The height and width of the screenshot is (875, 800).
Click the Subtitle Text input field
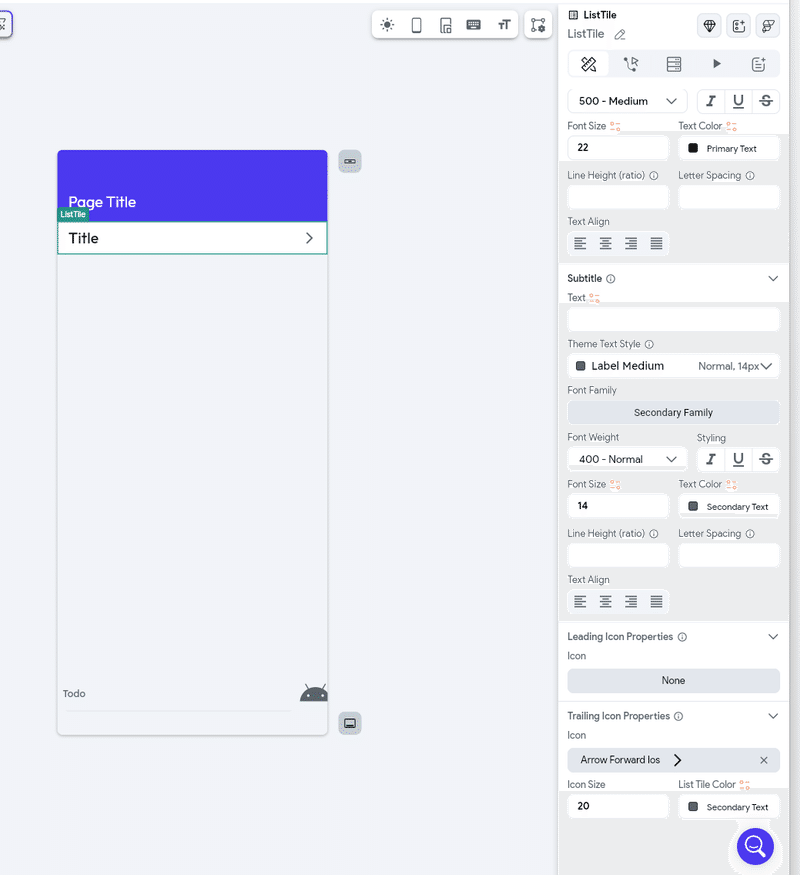[673, 320]
